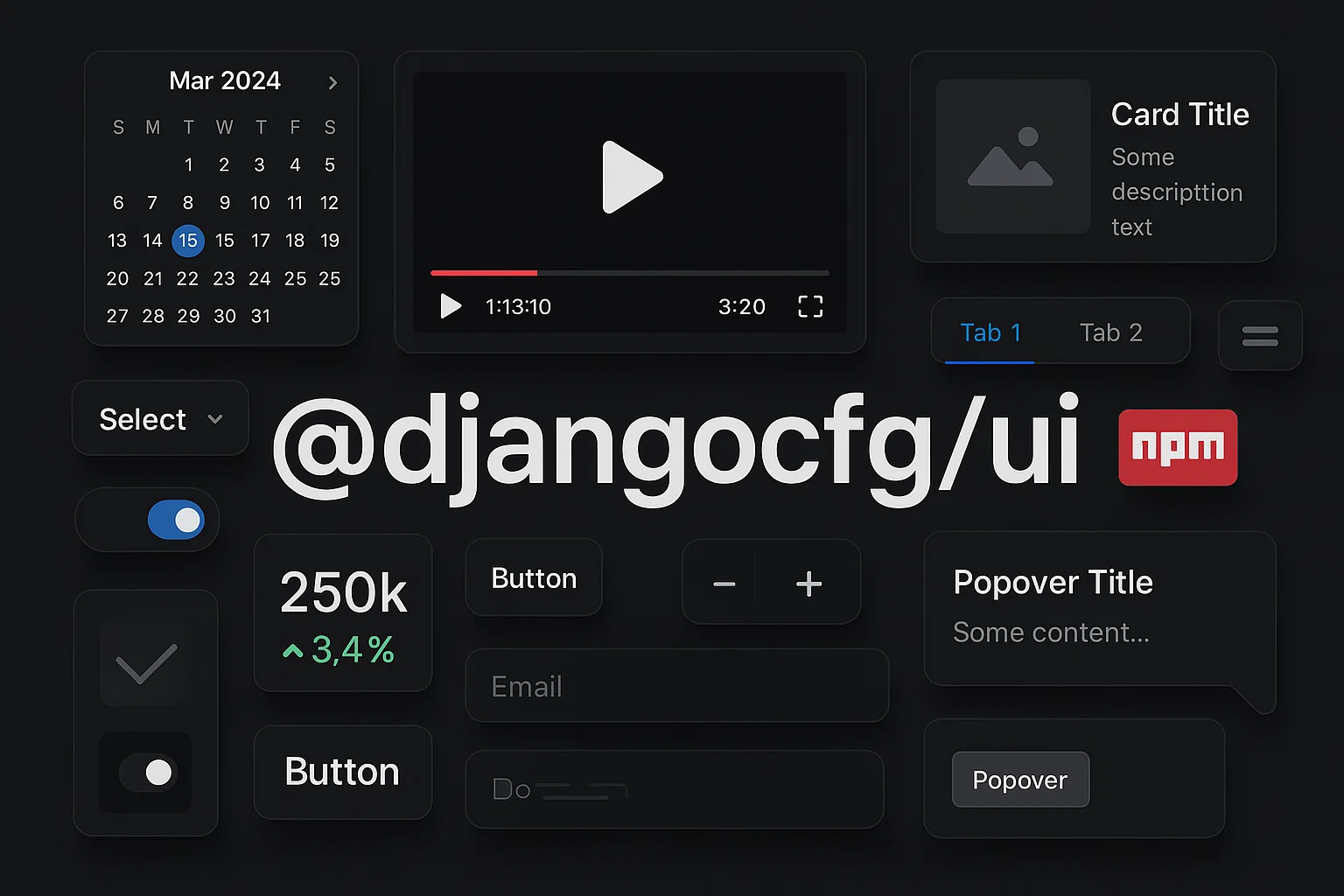1344x896 pixels.
Task: Click the green up-arrow trend icon
Action: pos(293,651)
